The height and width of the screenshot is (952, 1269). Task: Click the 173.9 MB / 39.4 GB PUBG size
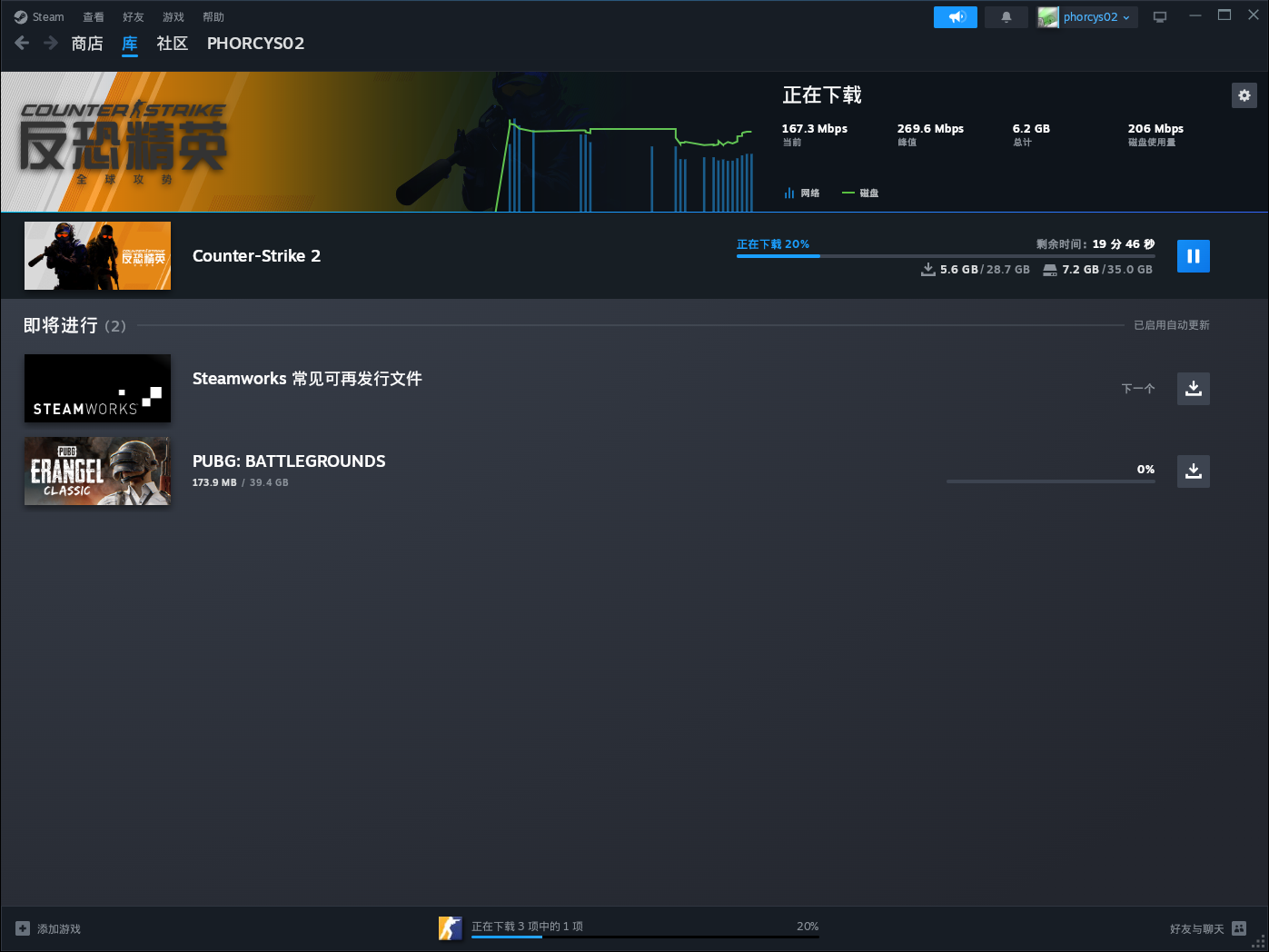tap(240, 482)
